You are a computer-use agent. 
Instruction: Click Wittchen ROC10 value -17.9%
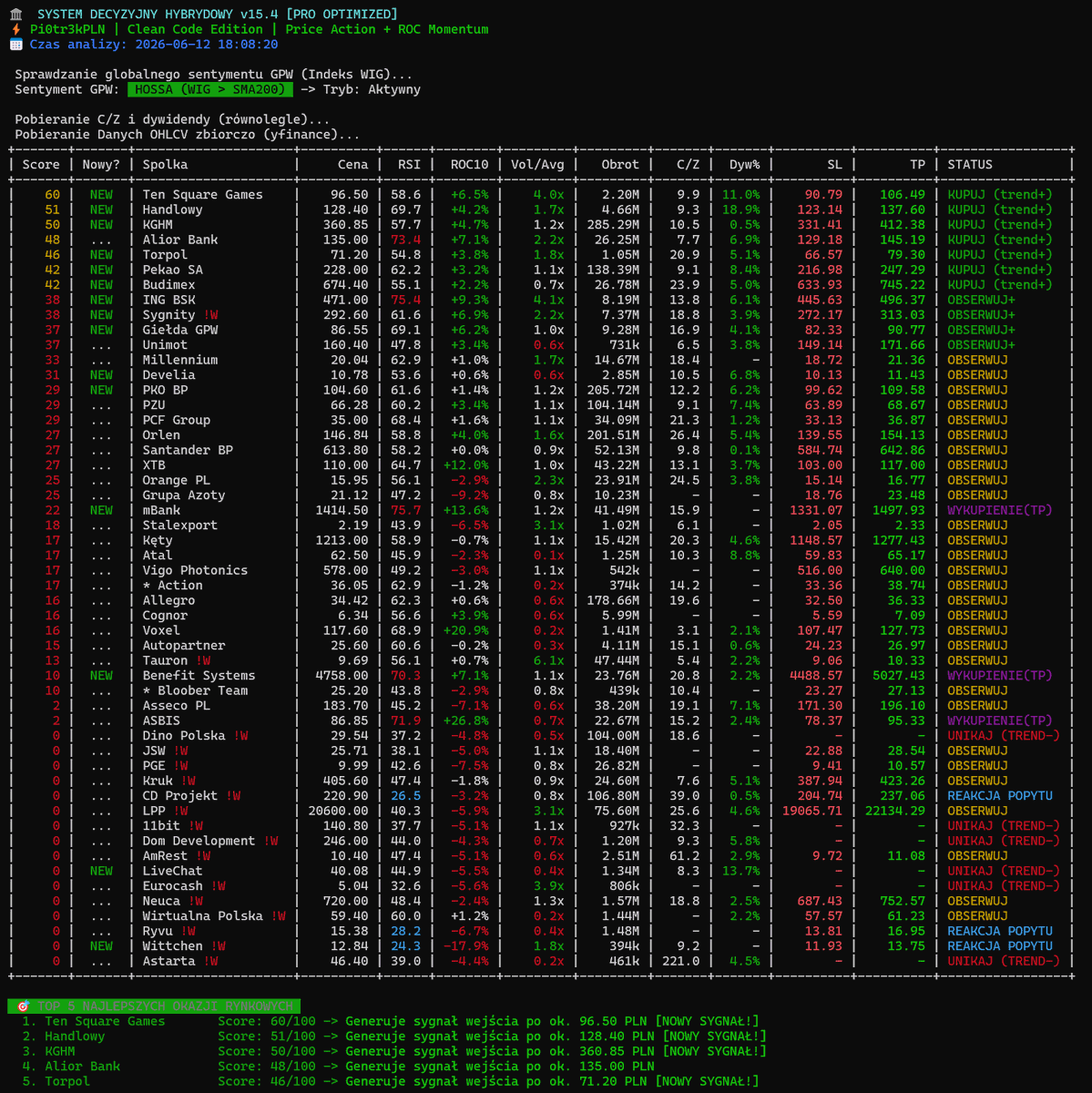click(466, 946)
